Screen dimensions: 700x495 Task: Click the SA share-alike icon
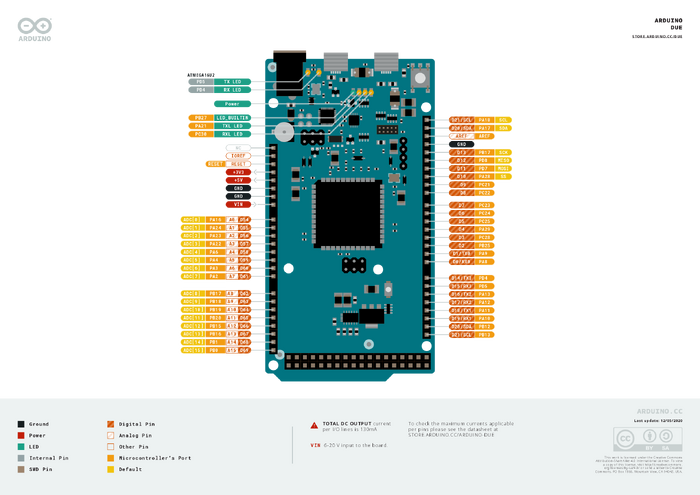(666, 436)
